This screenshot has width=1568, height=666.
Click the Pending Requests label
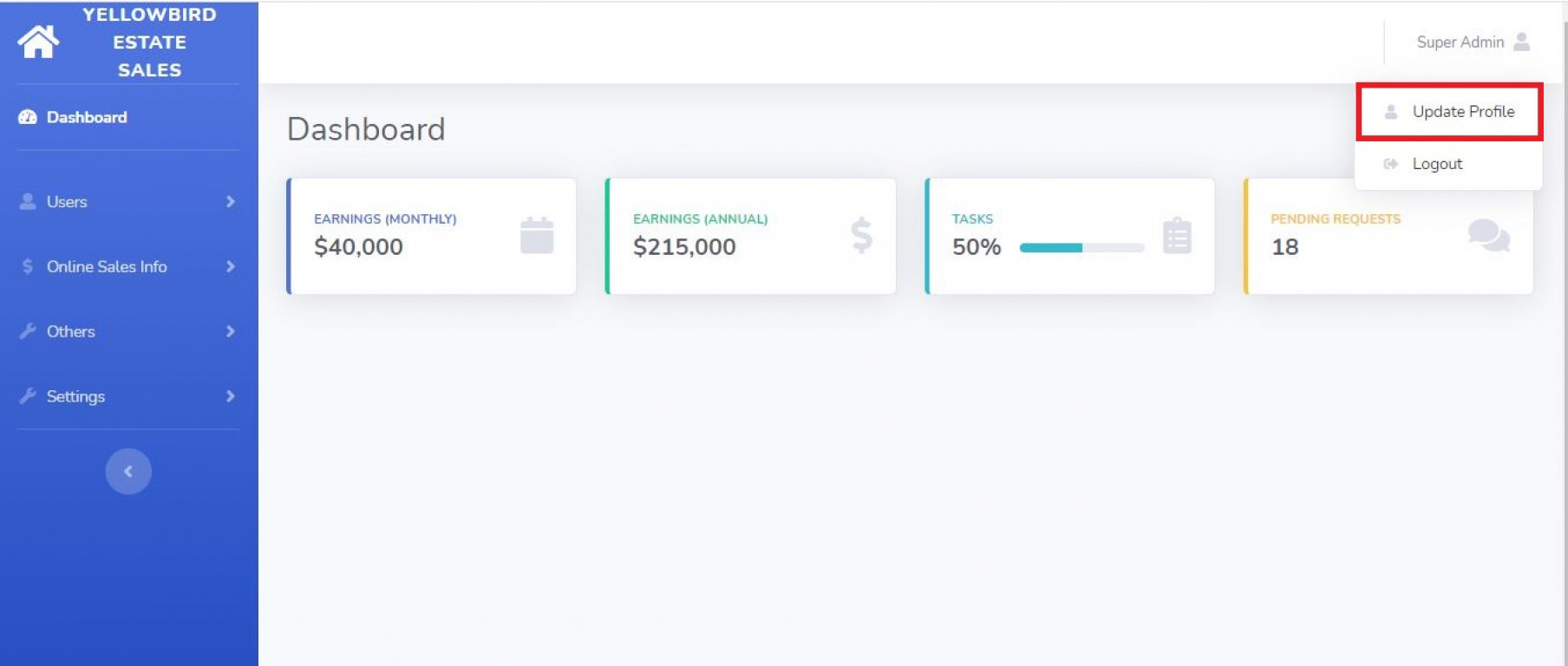click(1336, 219)
